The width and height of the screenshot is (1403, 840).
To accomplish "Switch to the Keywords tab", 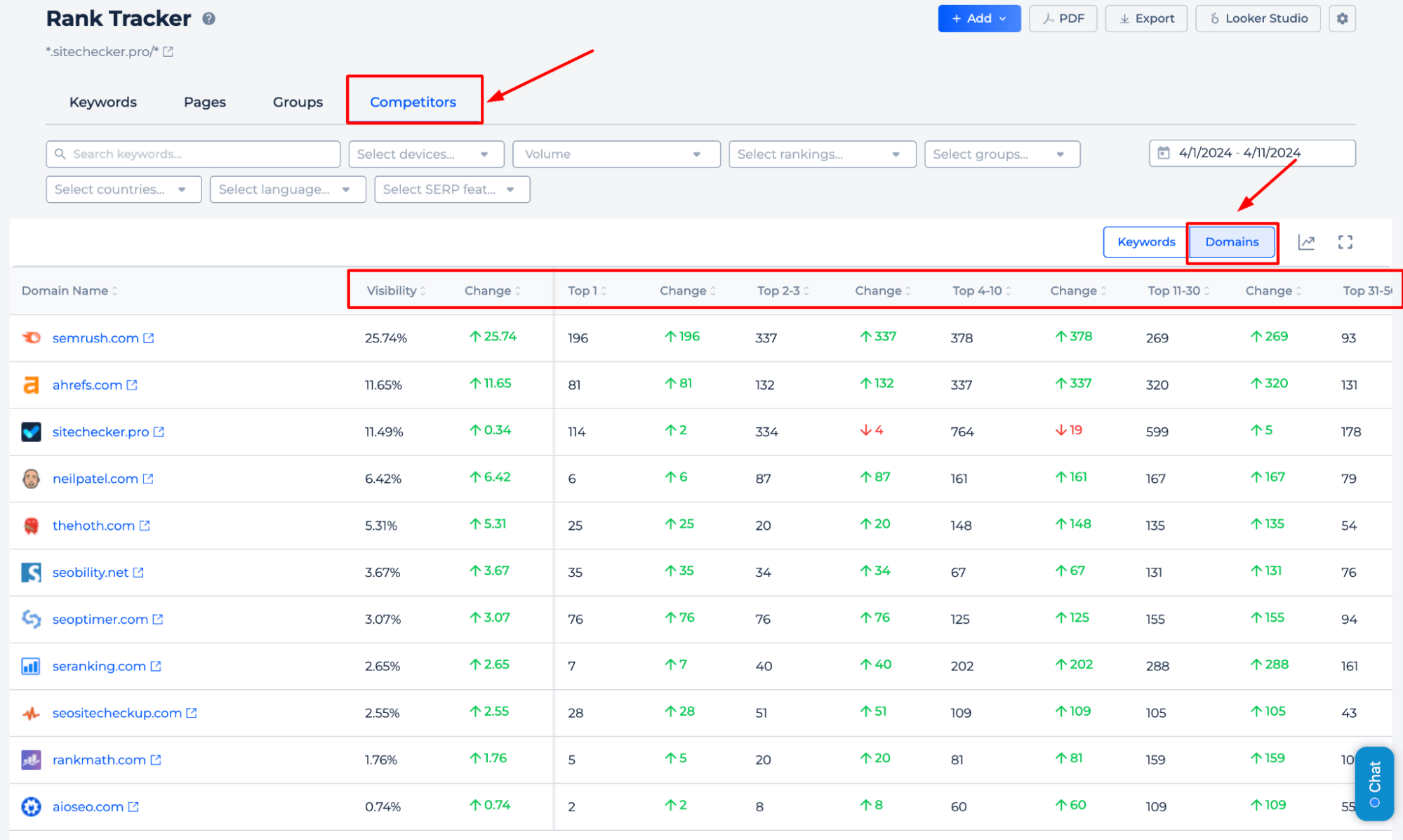I will pos(102,101).
